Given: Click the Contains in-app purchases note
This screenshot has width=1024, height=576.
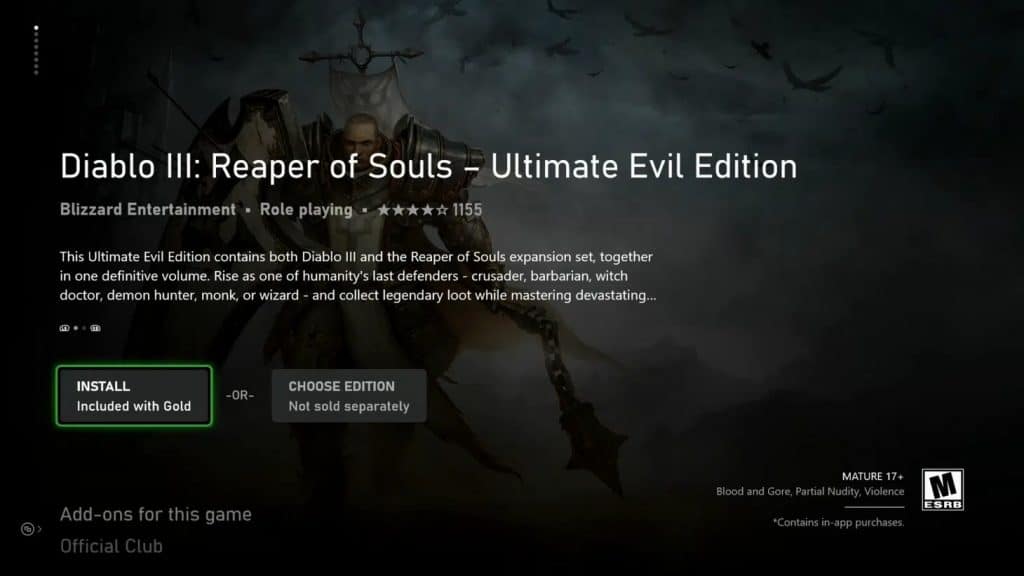Looking at the screenshot, I should [x=838, y=522].
